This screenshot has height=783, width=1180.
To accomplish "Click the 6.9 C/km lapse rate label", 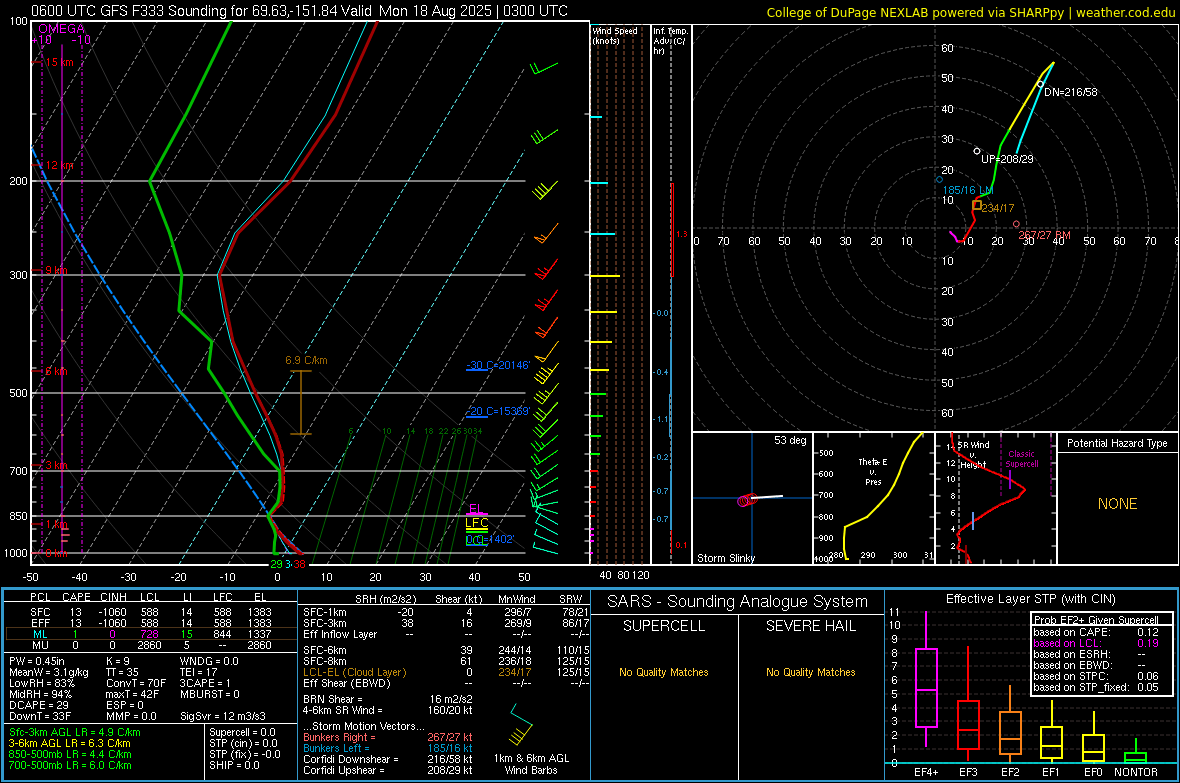I will (306, 360).
